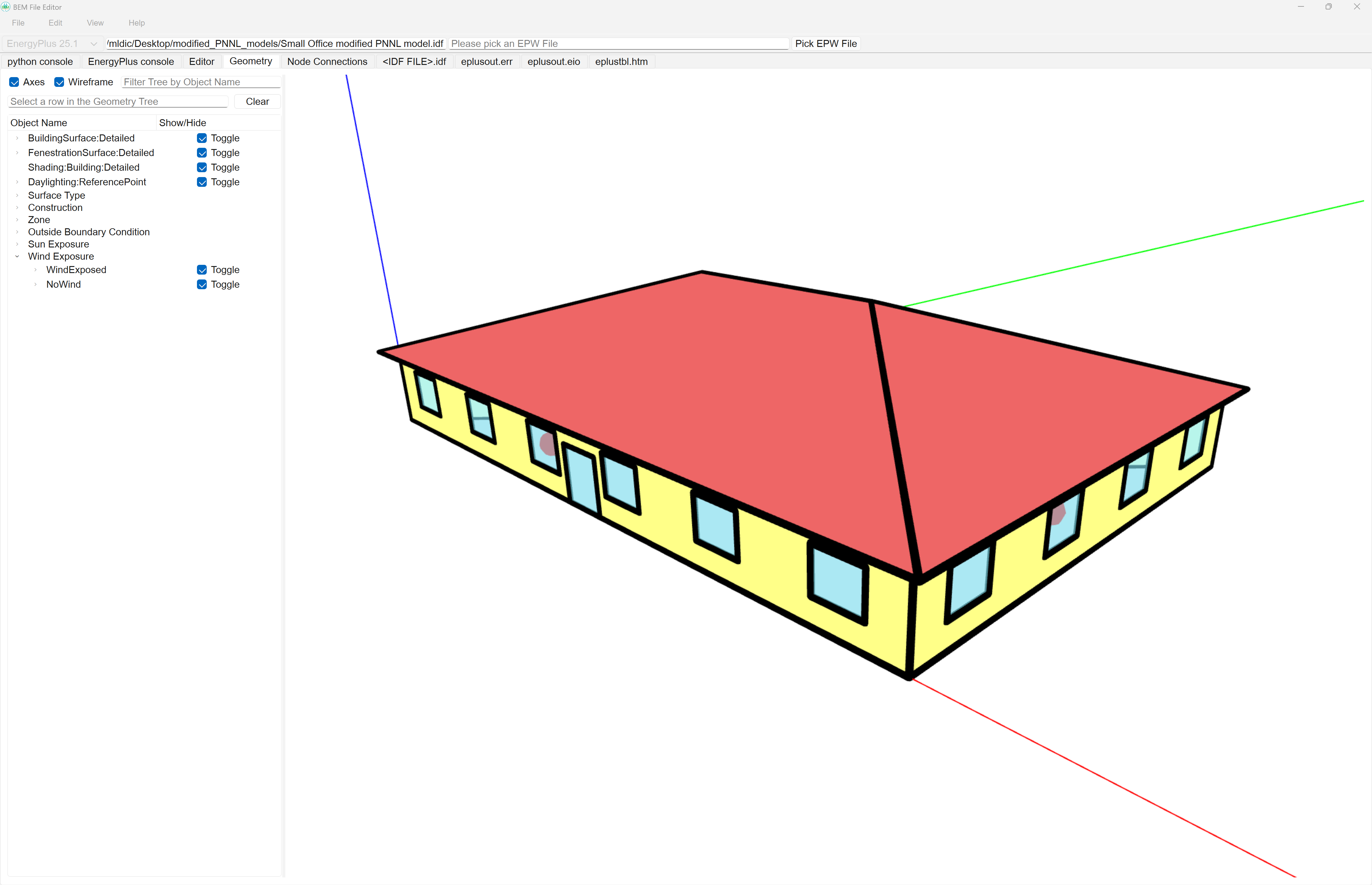Expand the Construction tree node

coord(17,208)
